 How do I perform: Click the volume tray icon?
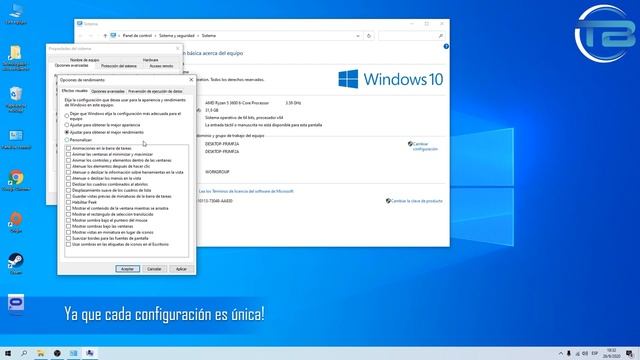click(x=585, y=353)
